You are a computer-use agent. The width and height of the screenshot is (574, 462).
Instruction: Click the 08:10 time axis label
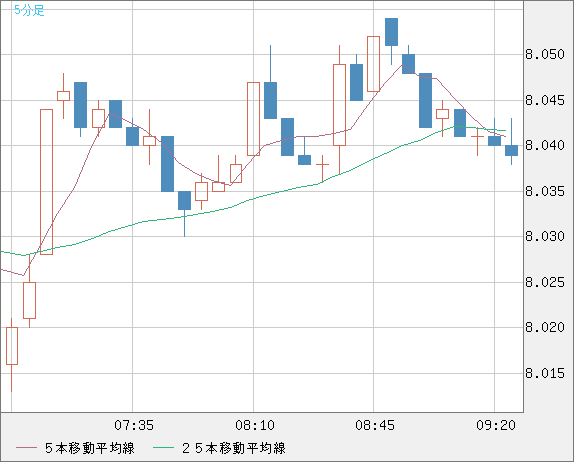pos(255,425)
